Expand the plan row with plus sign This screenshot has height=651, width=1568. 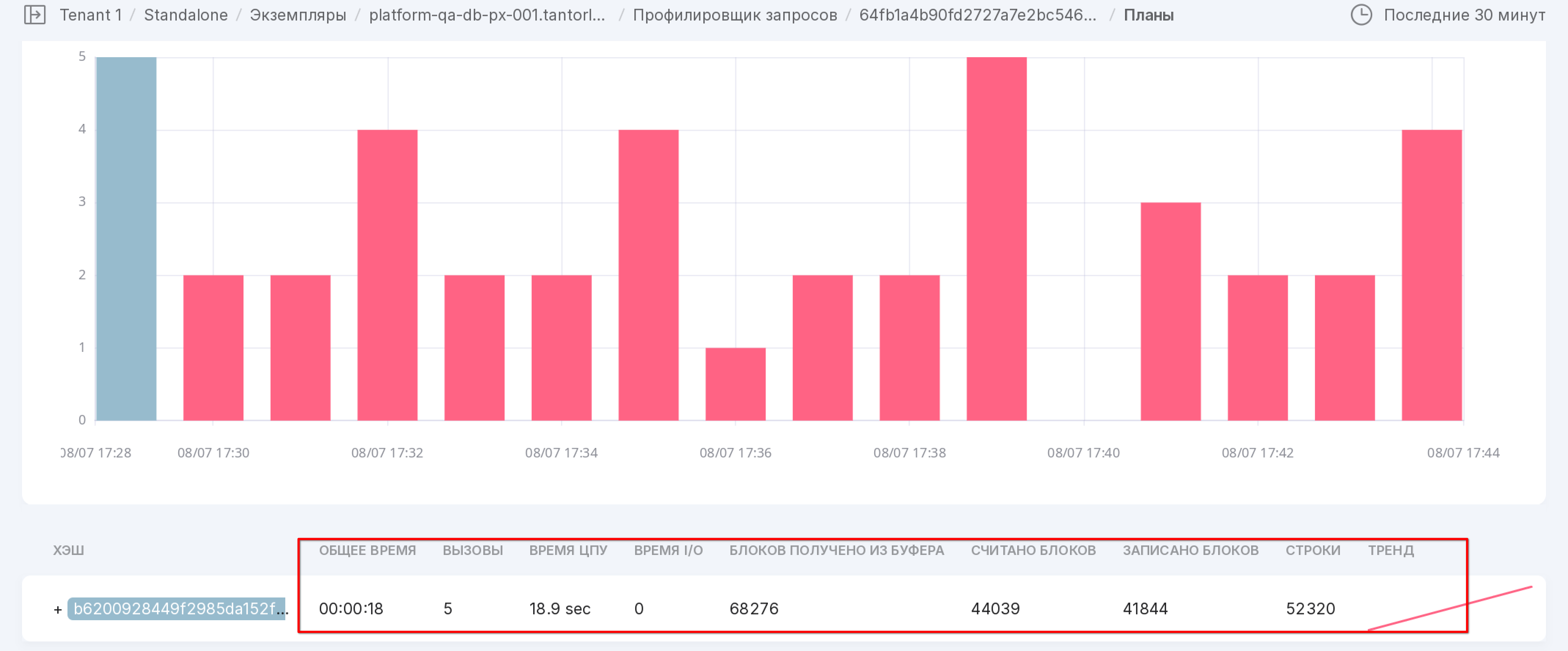(x=58, y=609)
